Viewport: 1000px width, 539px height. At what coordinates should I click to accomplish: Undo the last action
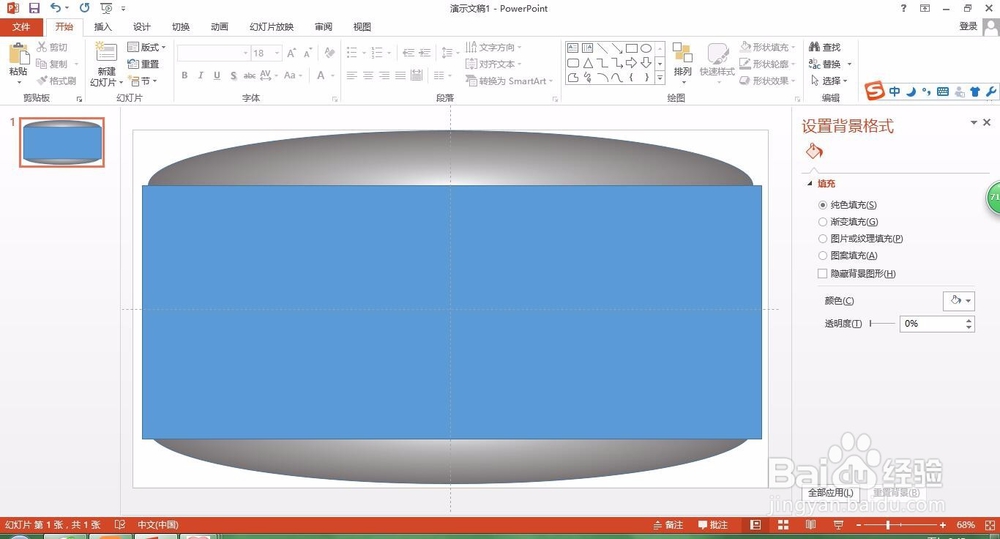pyautogui.click(x=56, y=8)
